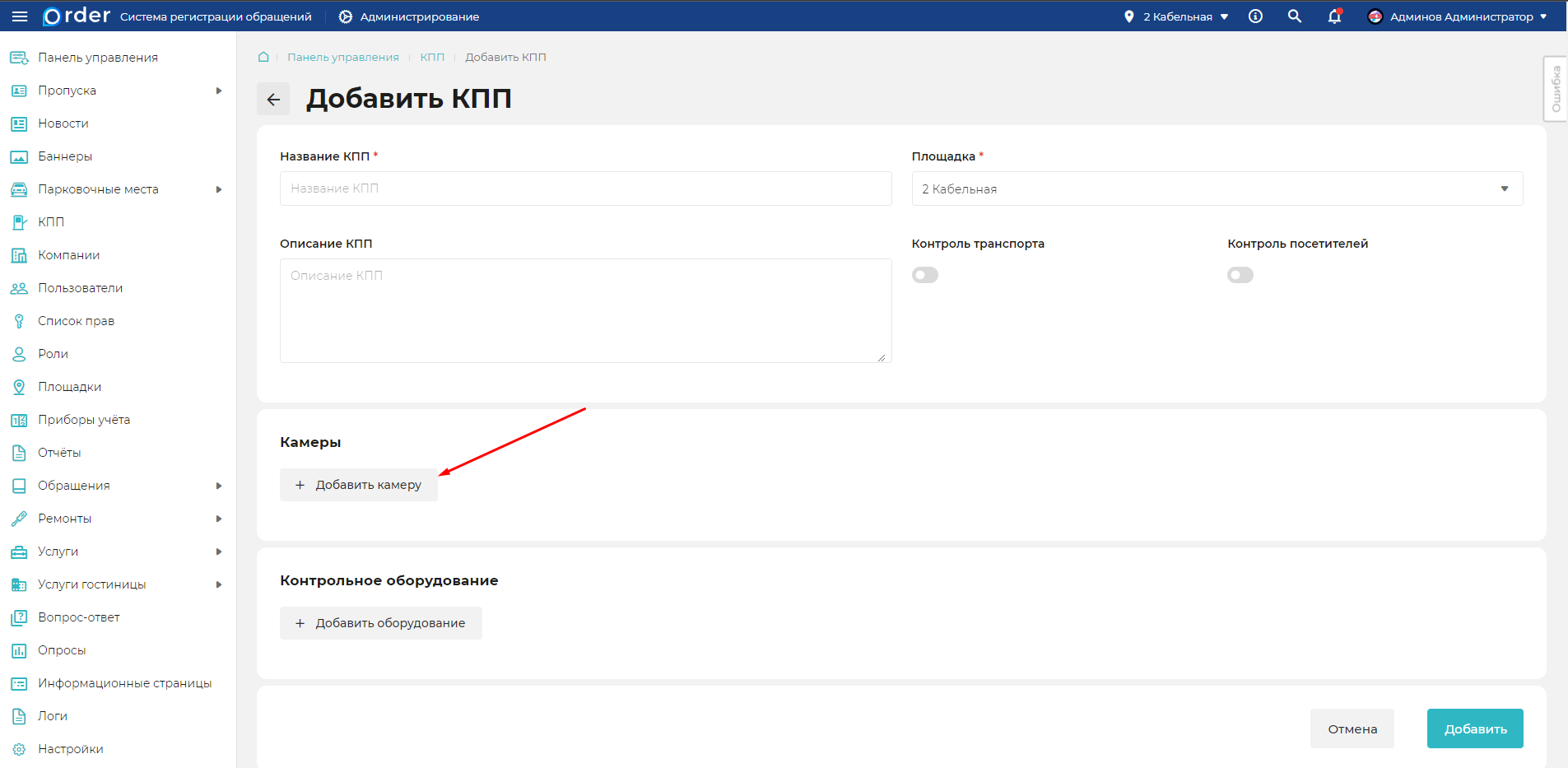Enable the Контроль посетителей toggle

point(1240,275)
